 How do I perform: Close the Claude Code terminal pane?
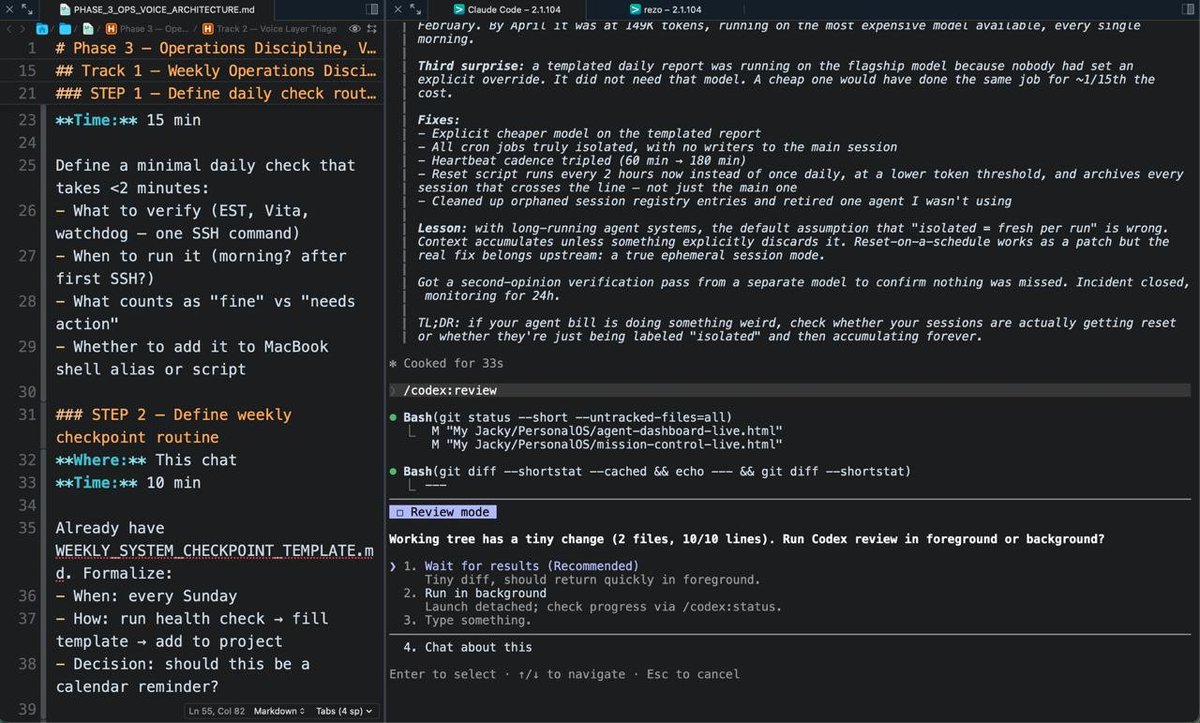pos(396,8)
